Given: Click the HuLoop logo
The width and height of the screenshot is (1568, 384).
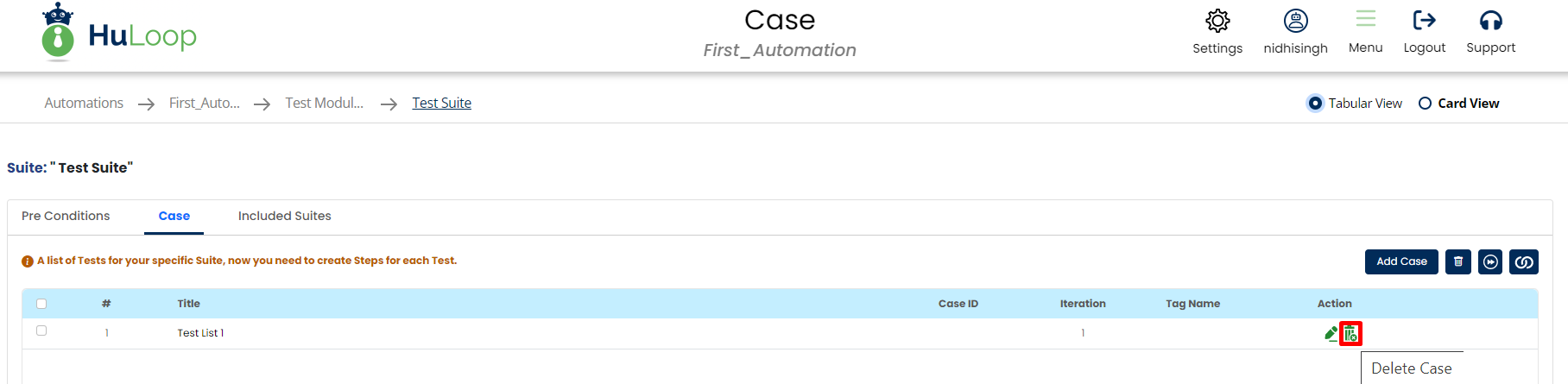Looking at the screenshot, I should point(119,35).
